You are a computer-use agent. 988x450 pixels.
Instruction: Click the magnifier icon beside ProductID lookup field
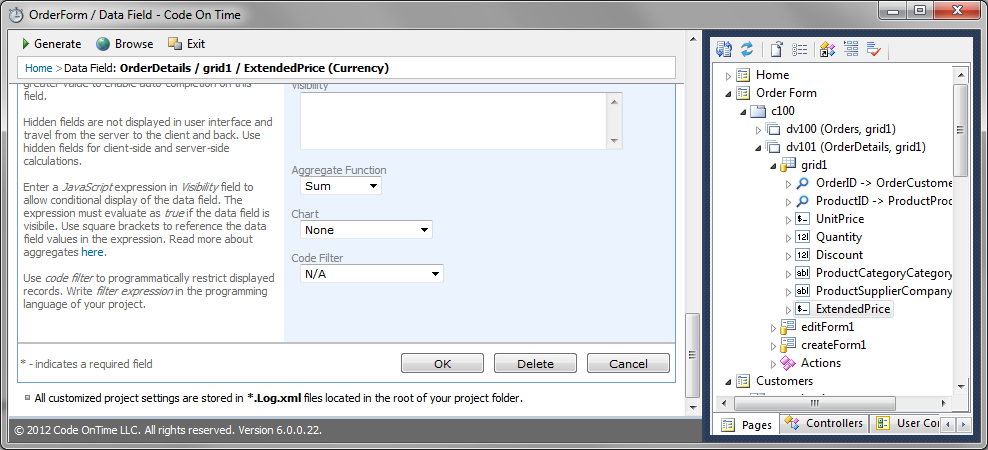coord(802,201)
